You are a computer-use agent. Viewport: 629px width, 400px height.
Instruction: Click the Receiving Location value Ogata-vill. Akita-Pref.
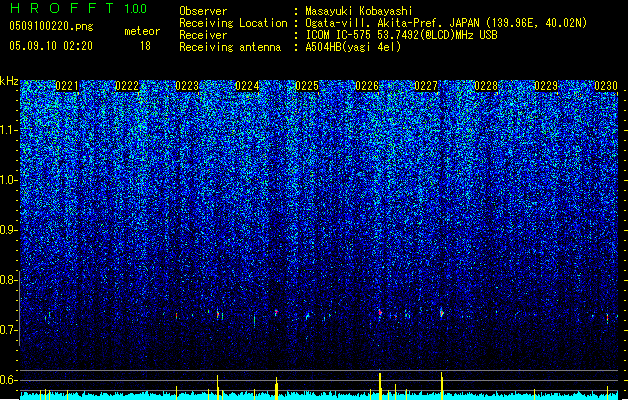point(371,23)
